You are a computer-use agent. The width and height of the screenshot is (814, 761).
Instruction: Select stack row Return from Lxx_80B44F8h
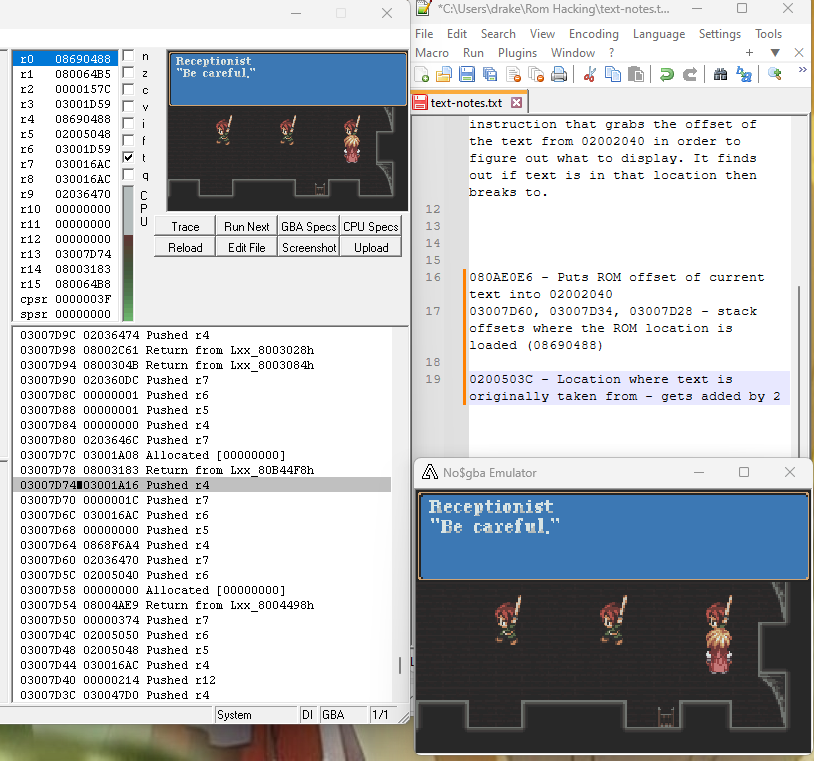[202, 470]
